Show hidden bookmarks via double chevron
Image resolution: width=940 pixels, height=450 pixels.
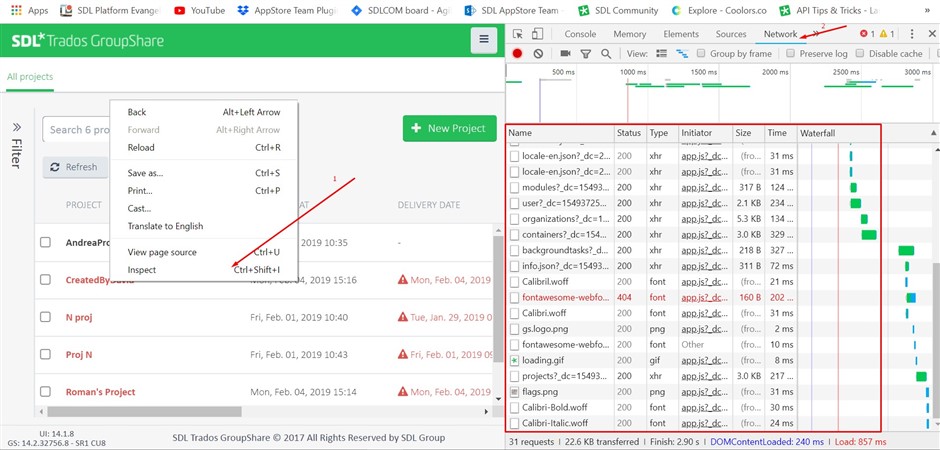pos(929,10)
